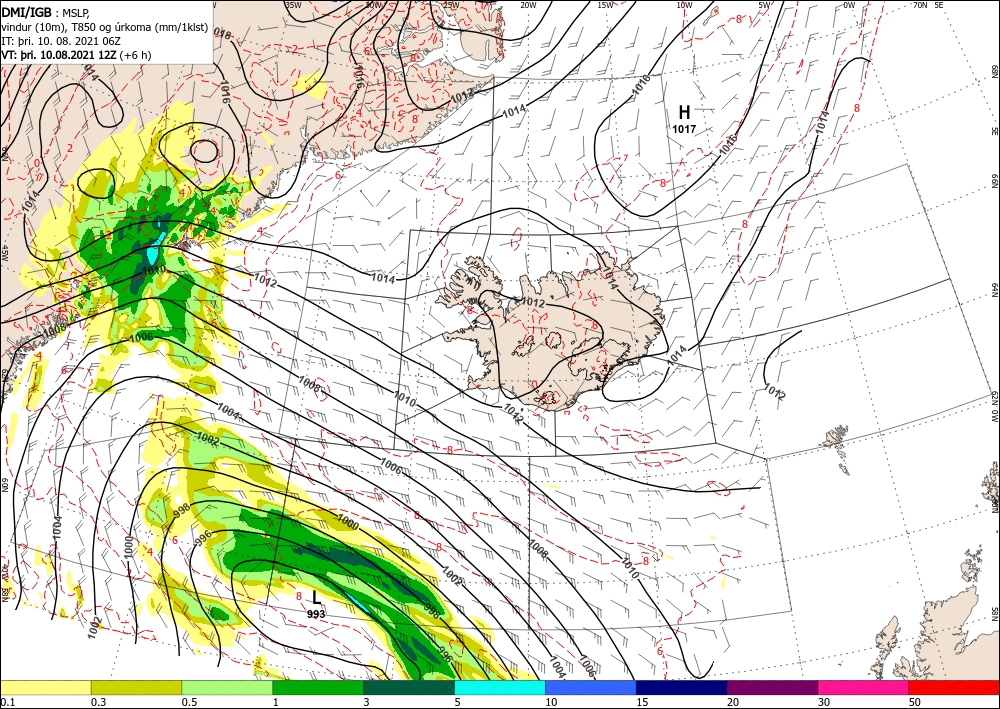Click the 0.1 legend scale value
The height and width of the screenshot is (709, 1000).
6,702
